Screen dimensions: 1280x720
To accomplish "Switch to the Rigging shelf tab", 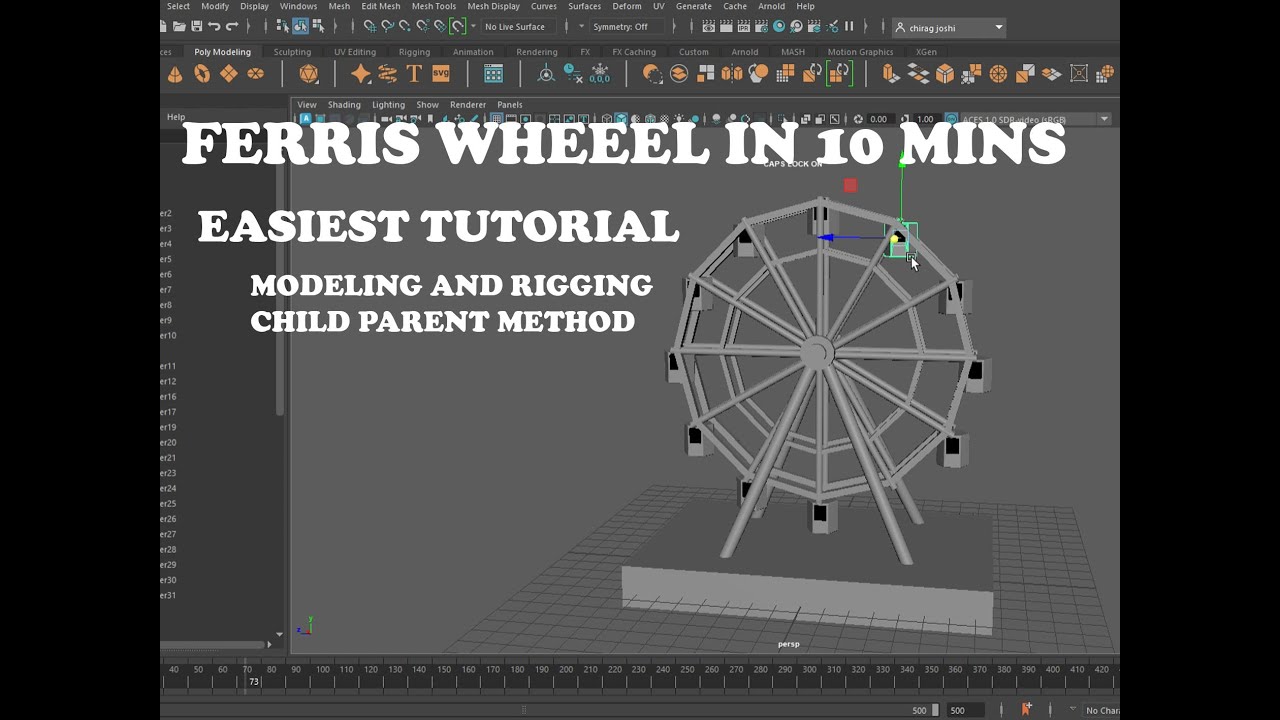I will pyautogui.click(x=414, y=52).
